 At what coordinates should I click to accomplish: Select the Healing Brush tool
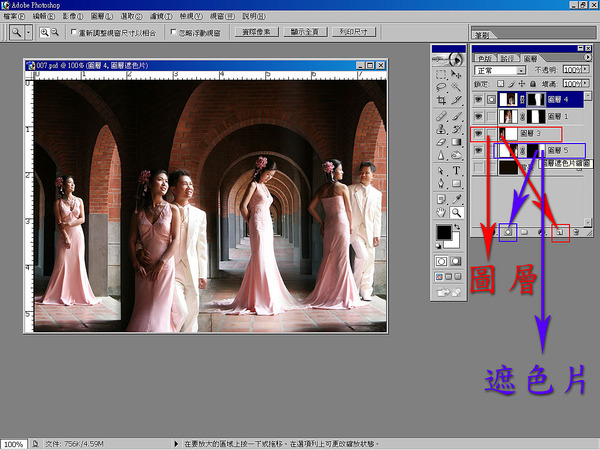[x=441, y=116]
